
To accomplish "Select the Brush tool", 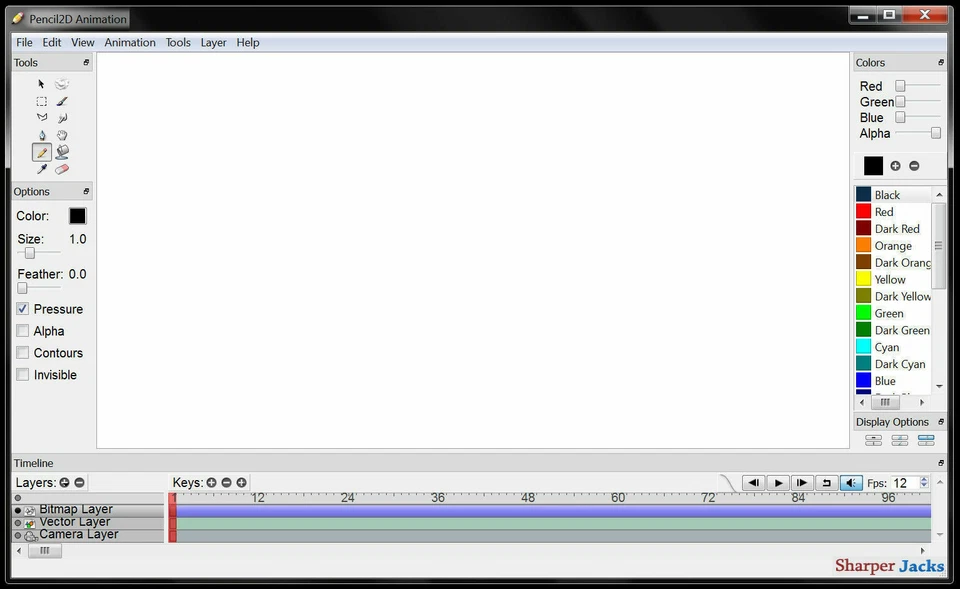I will click(61, 101).
